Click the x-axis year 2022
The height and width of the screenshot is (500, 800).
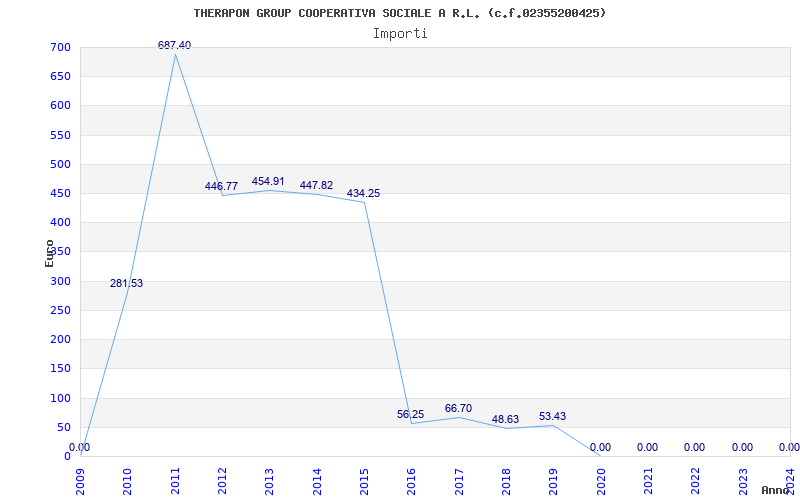coord(696,482)
